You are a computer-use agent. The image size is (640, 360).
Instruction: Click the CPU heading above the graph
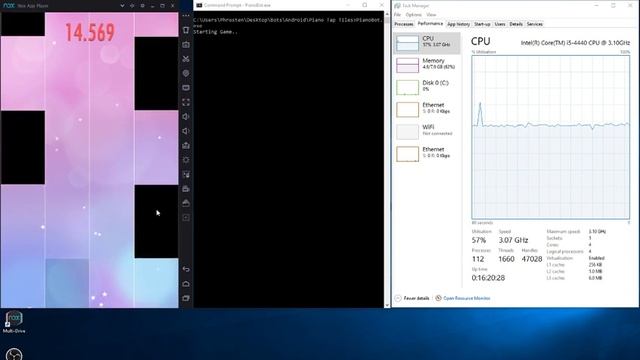coord(480,41)
